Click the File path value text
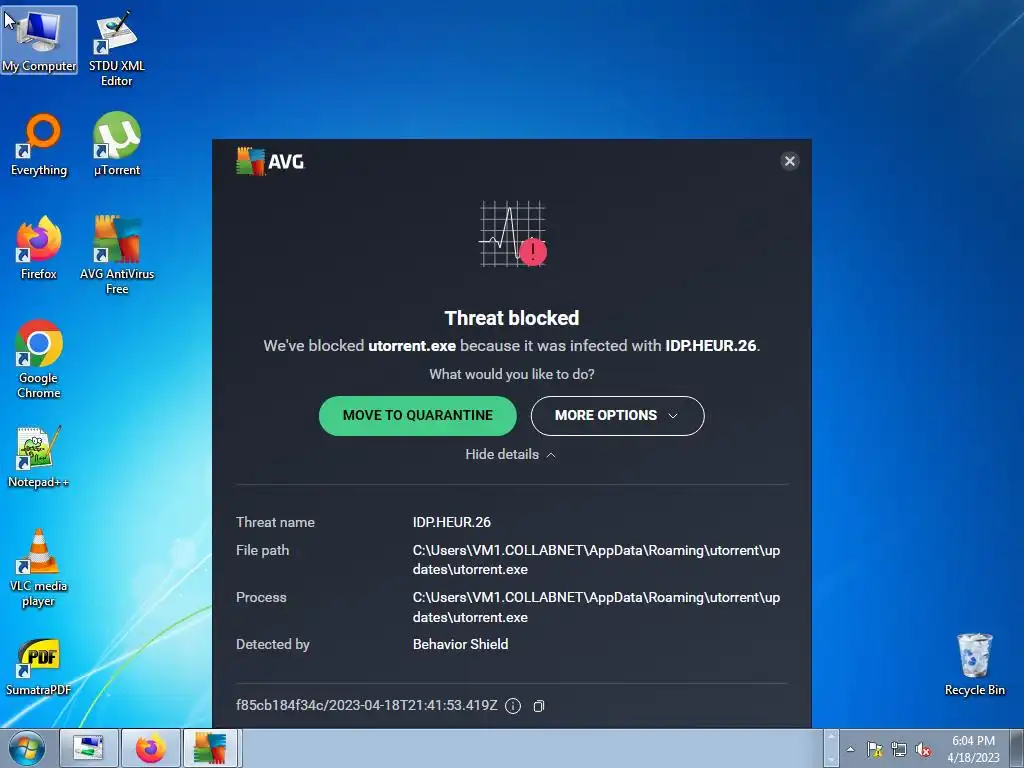Screen dimensions: 1024x768 pyautogui.click(x=596, y=560)
